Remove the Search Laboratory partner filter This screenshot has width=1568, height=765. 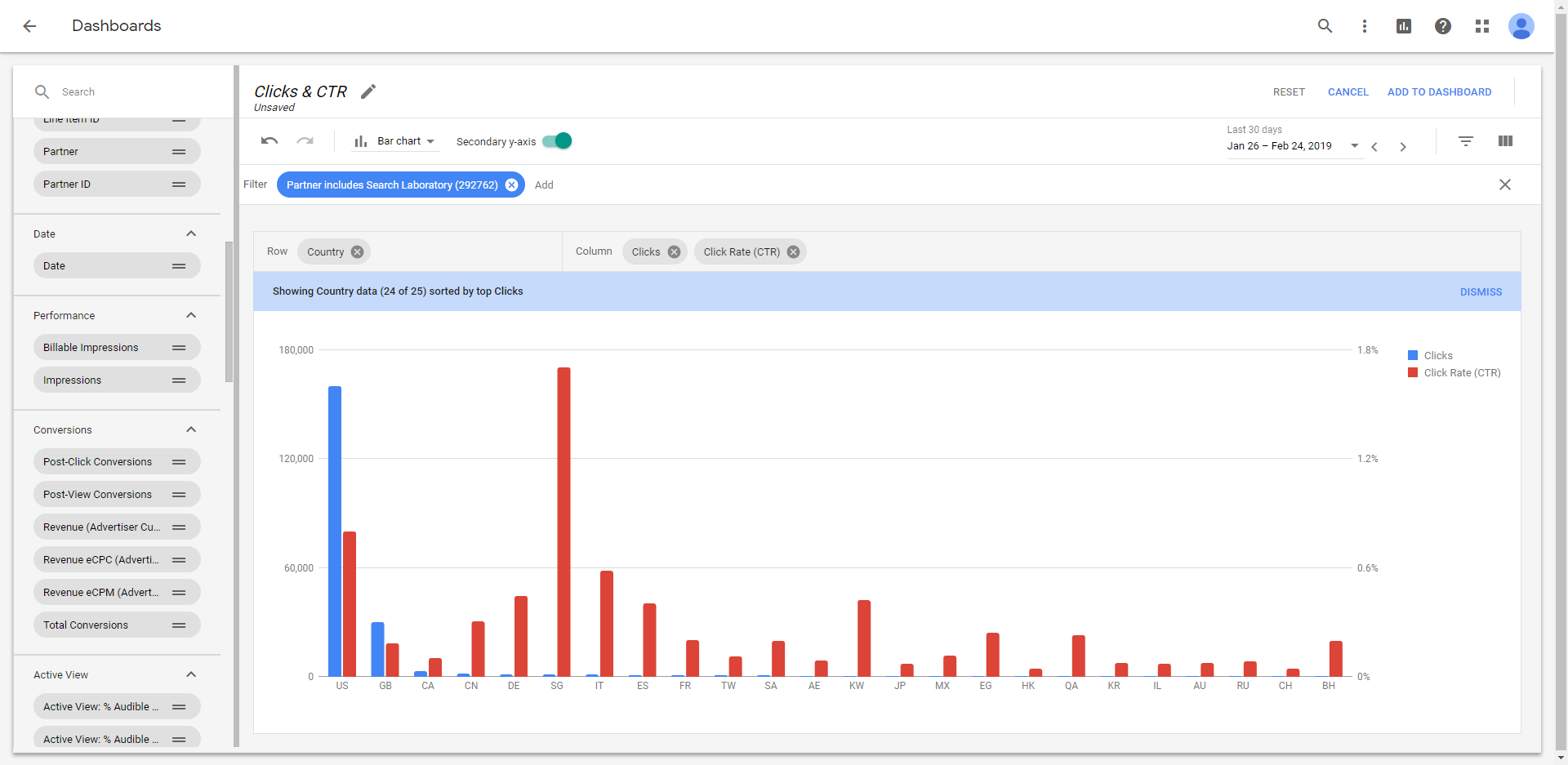pyautogui.click(x=511, y=185)
